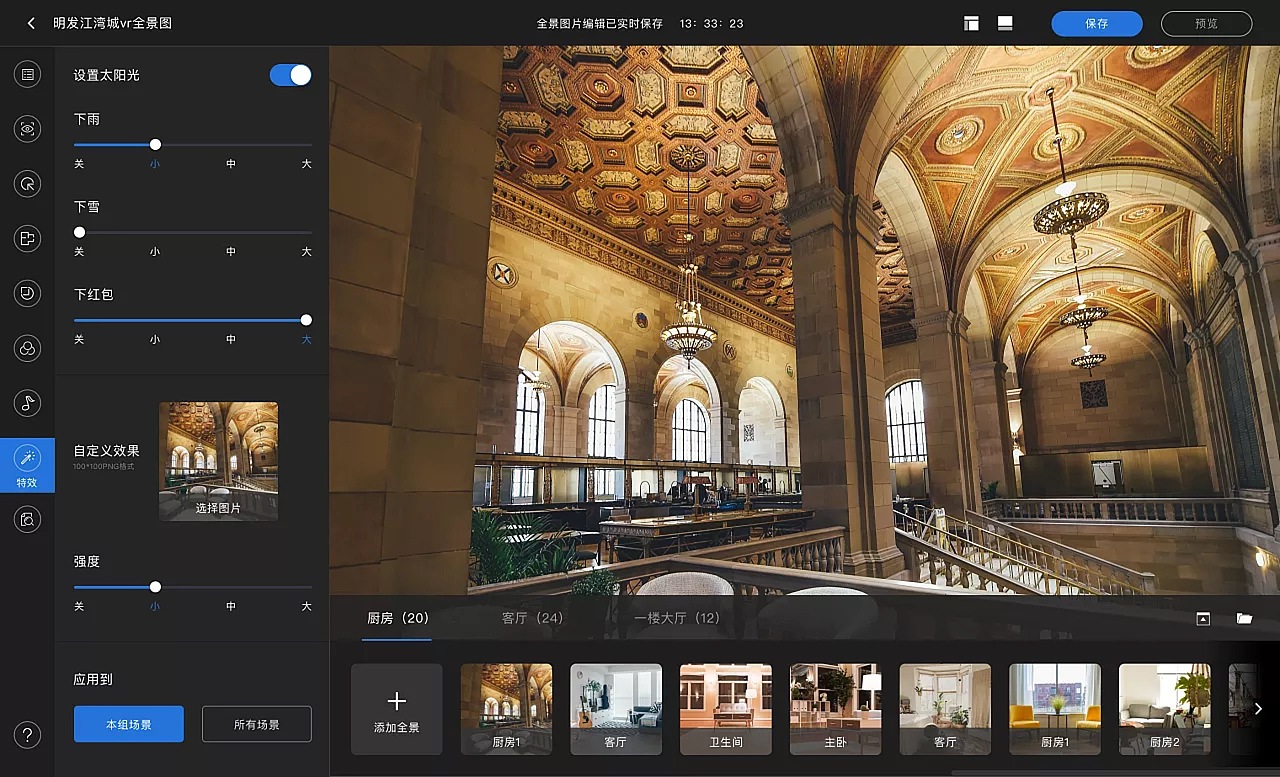Open the document search tool in sidebar
The height and width of the screenshot is (777, 1280).
click(x=28, y=519)
